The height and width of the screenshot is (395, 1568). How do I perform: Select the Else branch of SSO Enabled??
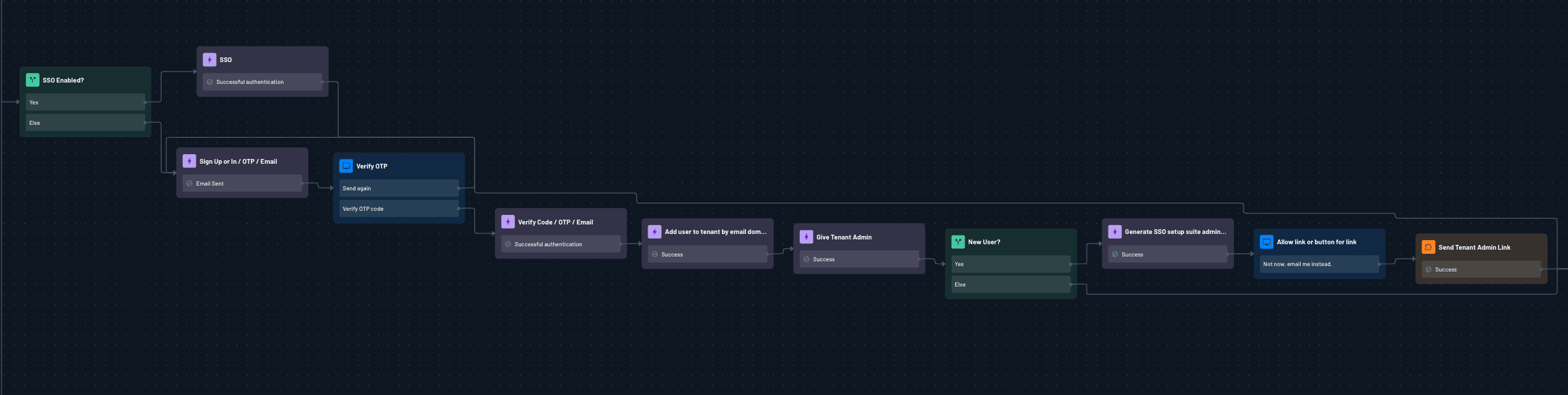pos(85,123)
